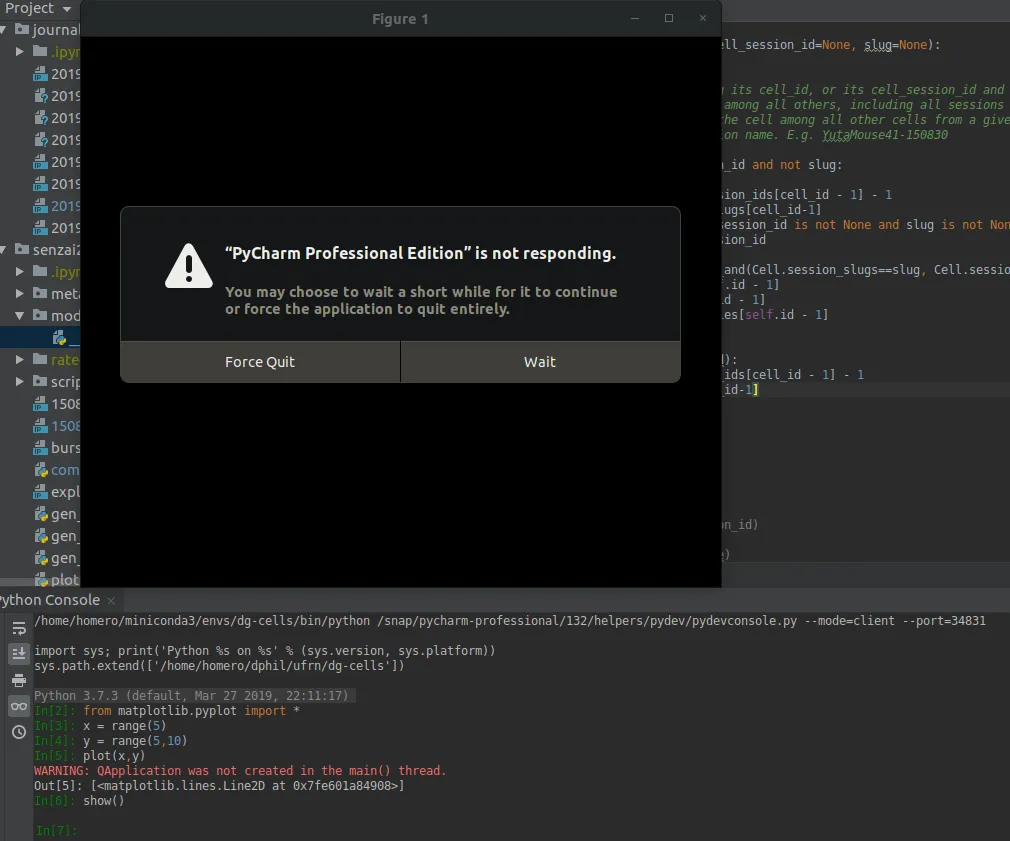Click the journal folder icon
This screenshot has width=1010, height=841.
point(22,29)
